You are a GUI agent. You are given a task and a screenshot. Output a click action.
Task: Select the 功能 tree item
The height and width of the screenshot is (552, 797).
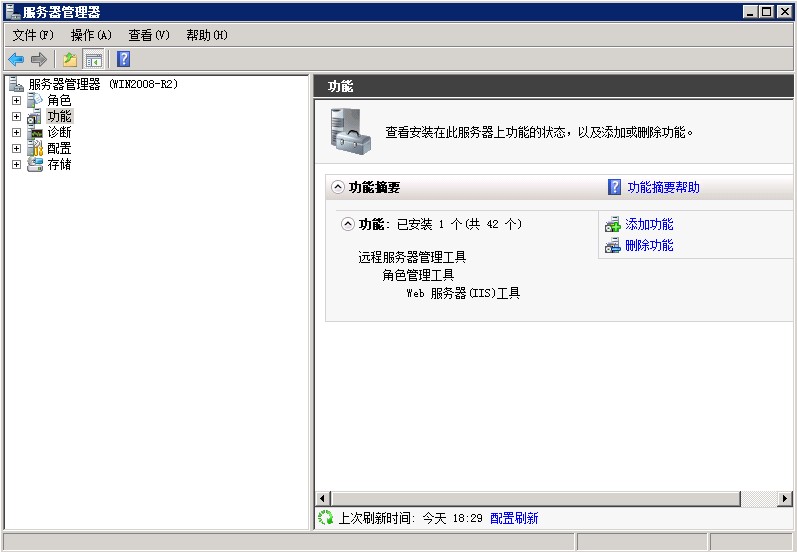59,116
